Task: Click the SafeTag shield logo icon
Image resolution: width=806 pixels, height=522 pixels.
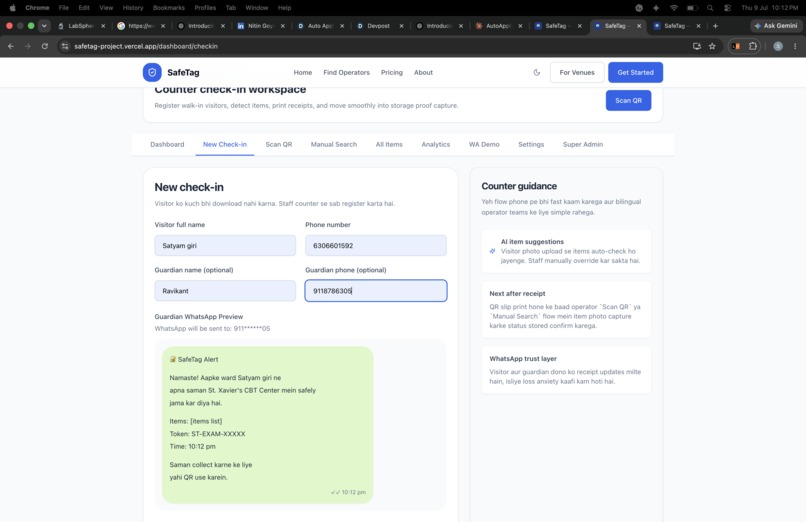Action: click(x=152, y=72)
